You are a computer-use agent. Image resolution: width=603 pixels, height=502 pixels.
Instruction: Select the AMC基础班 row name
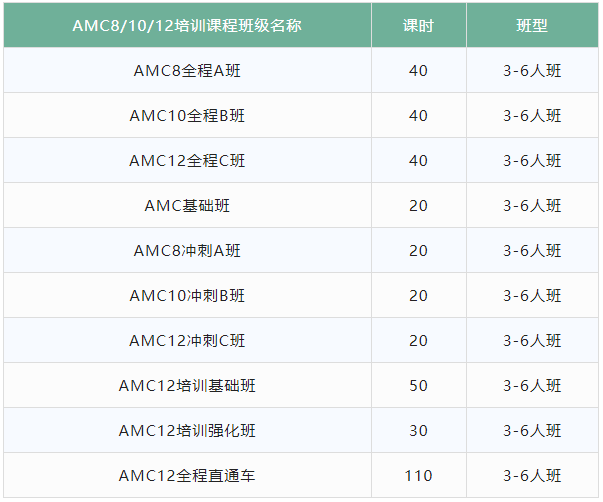point(187,206)
